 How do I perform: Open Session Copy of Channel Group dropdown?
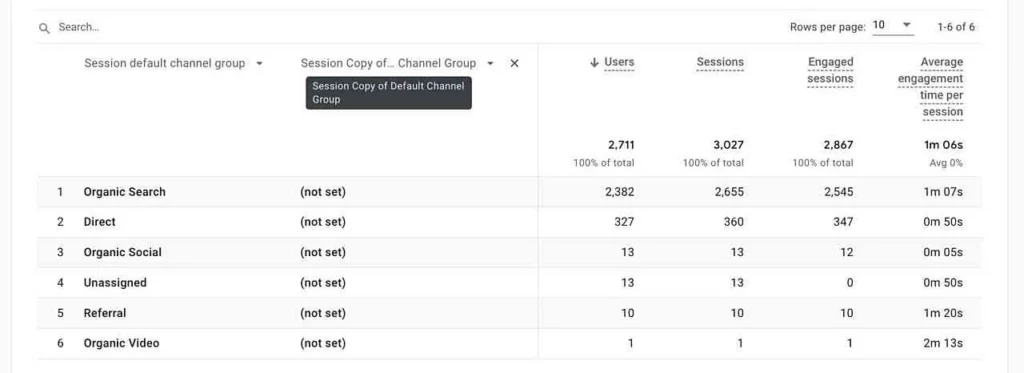pos(490,63)
